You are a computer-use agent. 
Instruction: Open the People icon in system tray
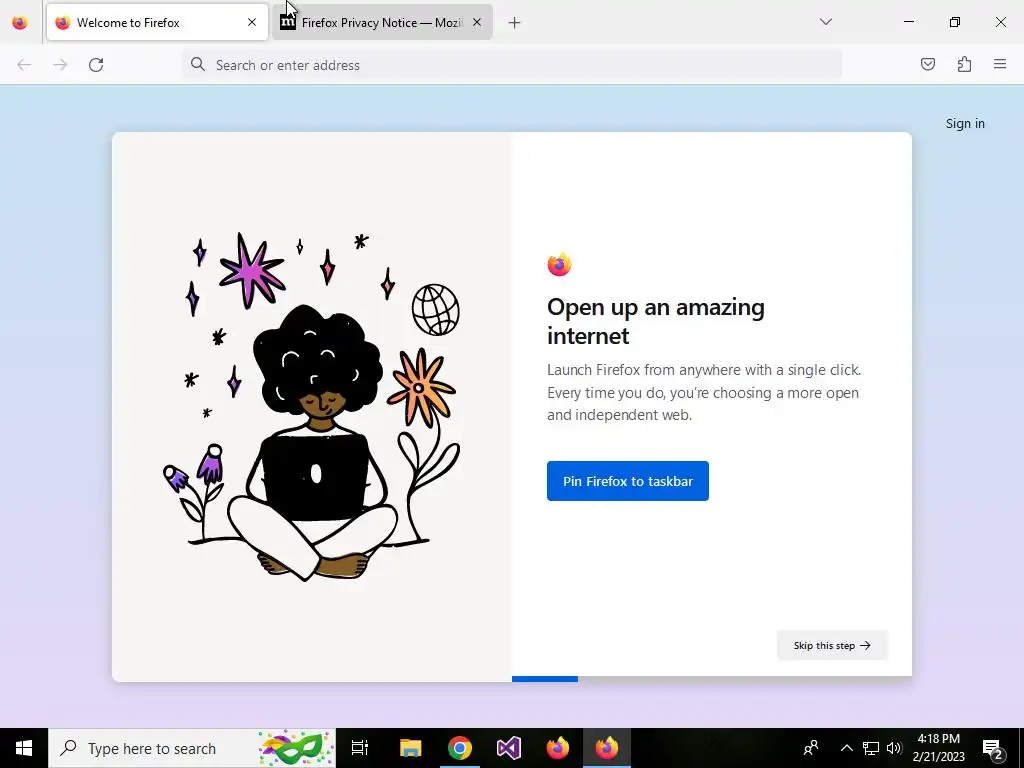point(811,748)
